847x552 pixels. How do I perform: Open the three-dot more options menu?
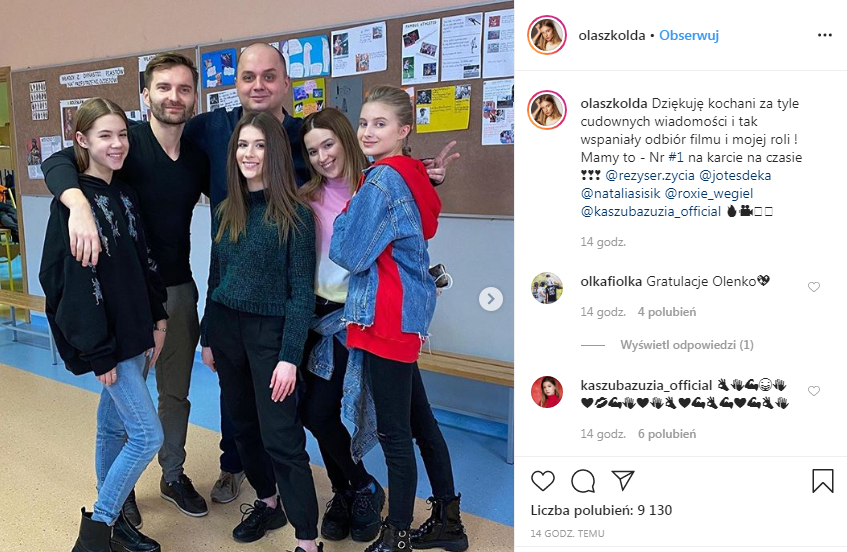[825, 35]
